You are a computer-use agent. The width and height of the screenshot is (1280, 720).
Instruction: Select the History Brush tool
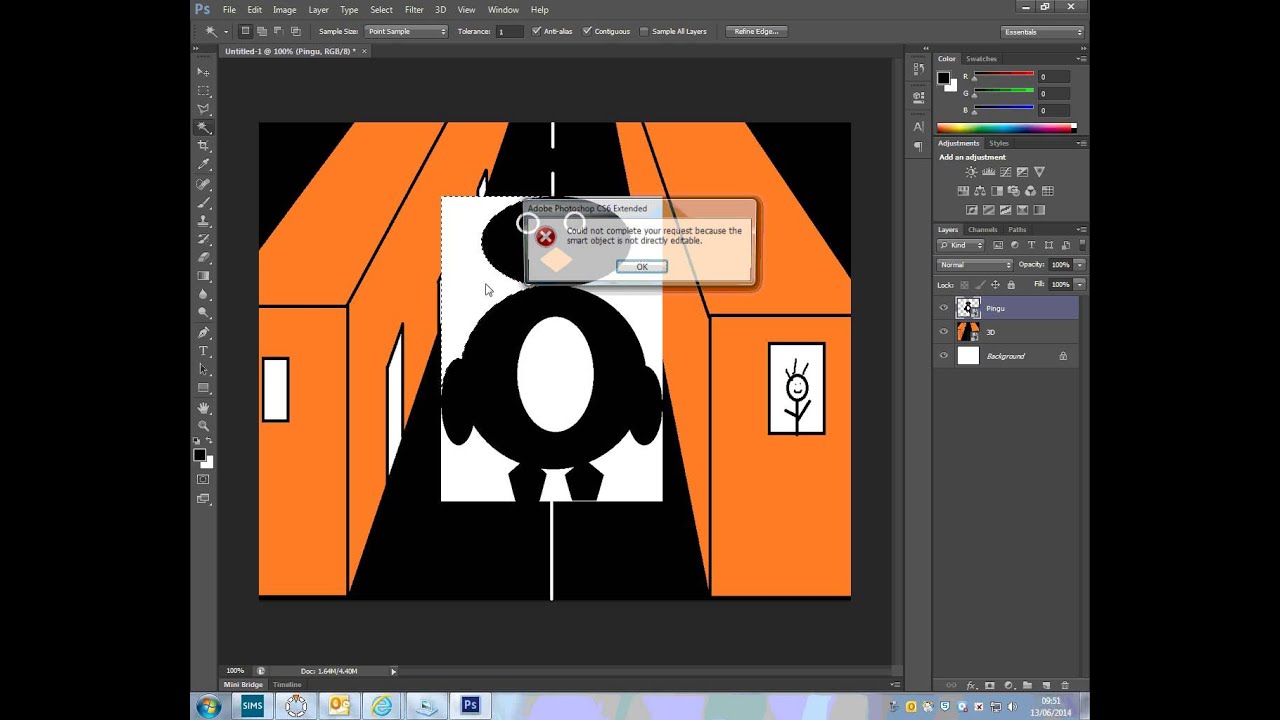click(203, 239)
